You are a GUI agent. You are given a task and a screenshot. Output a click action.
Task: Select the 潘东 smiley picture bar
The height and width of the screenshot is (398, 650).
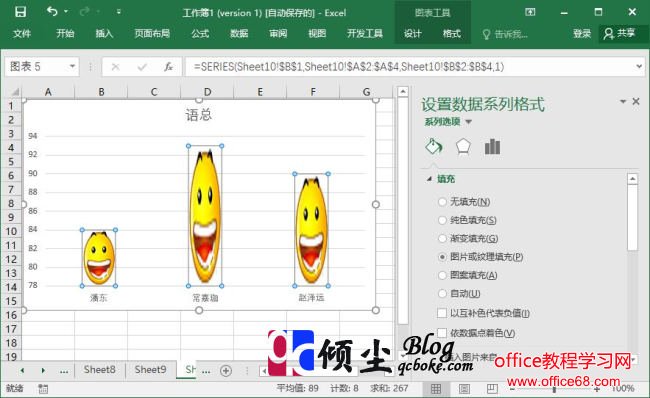(x=99, y=258)
